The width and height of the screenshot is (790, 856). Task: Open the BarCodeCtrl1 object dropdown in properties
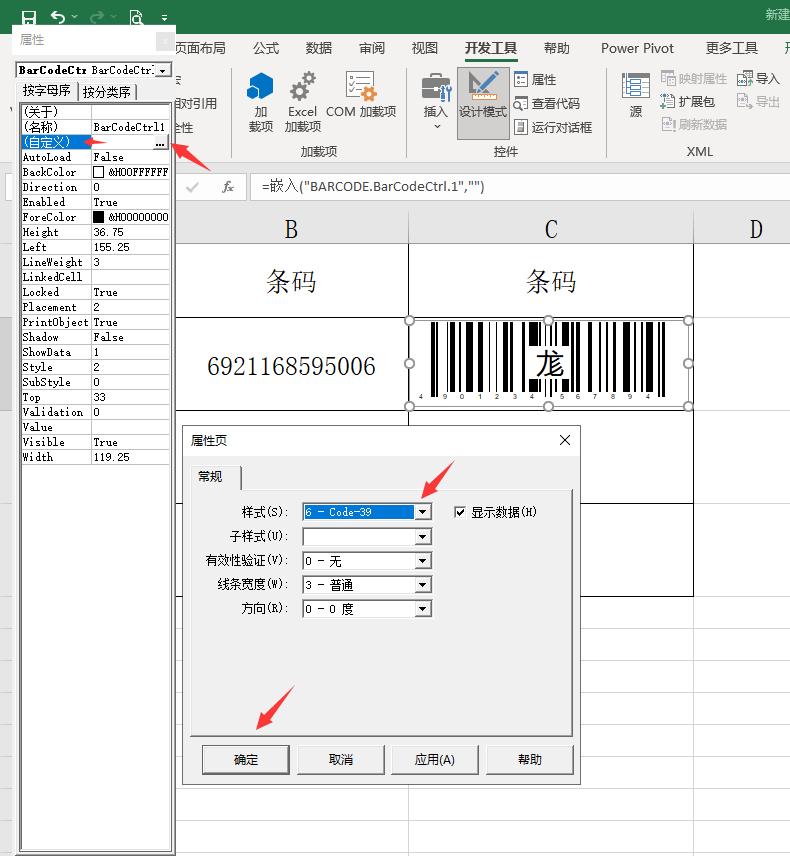pos(163,70)
